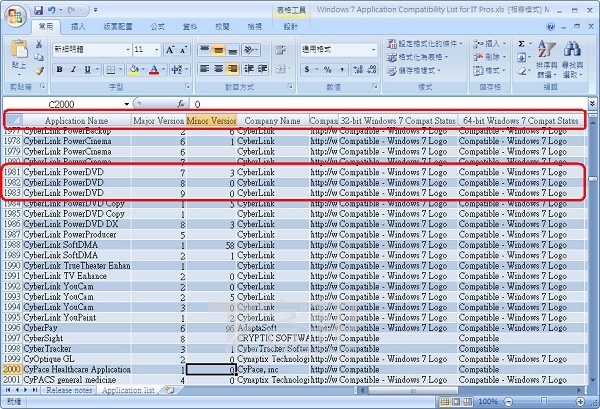Zoom in with plus button
Screen dimensions: 600x409
point(580,401)
